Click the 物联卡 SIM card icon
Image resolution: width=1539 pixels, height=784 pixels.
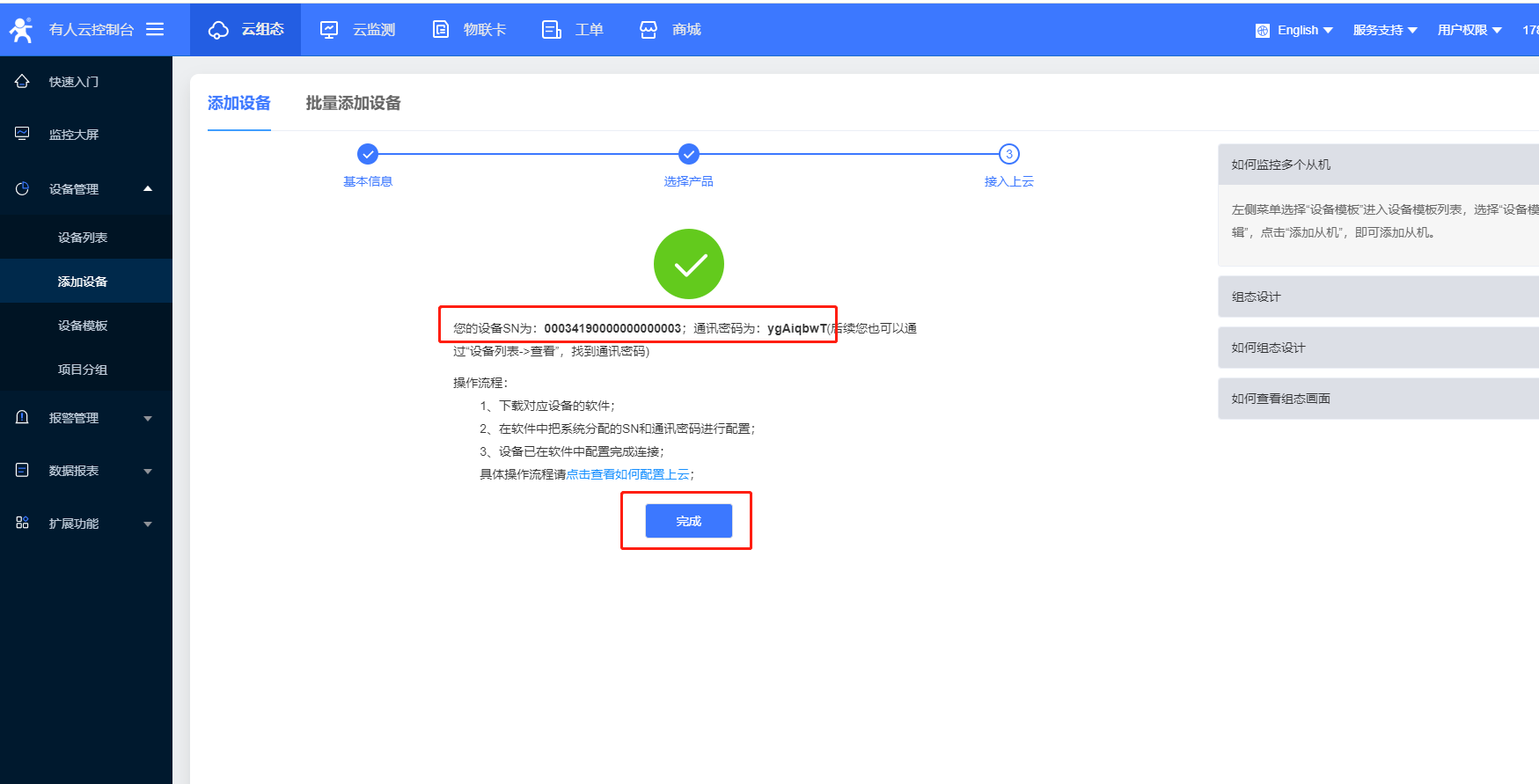[441, 30]
